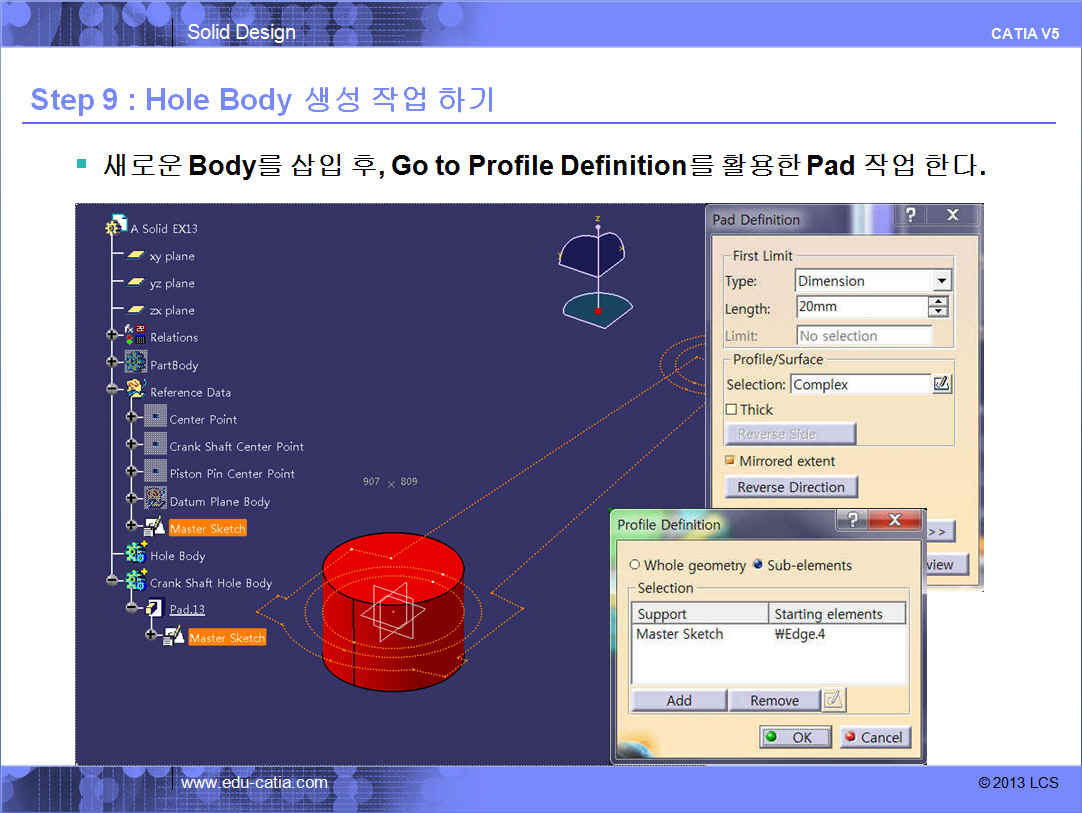Viewport: 1082px width, 813px height.
Task: Click the PartBody icon in tree
Action: click(x=135, y=365)
